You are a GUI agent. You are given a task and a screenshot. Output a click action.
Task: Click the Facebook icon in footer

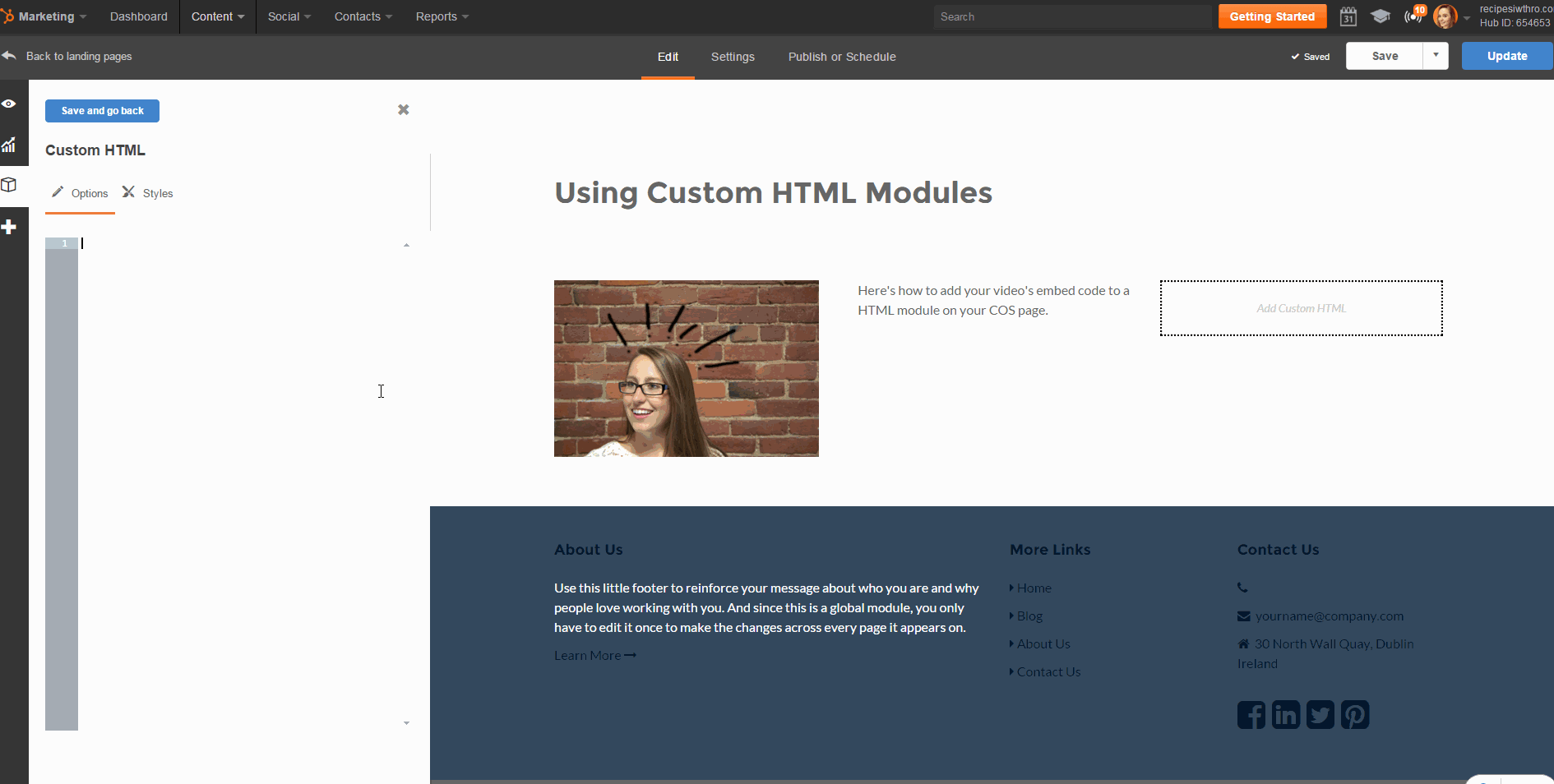(x=1251, y=715)
